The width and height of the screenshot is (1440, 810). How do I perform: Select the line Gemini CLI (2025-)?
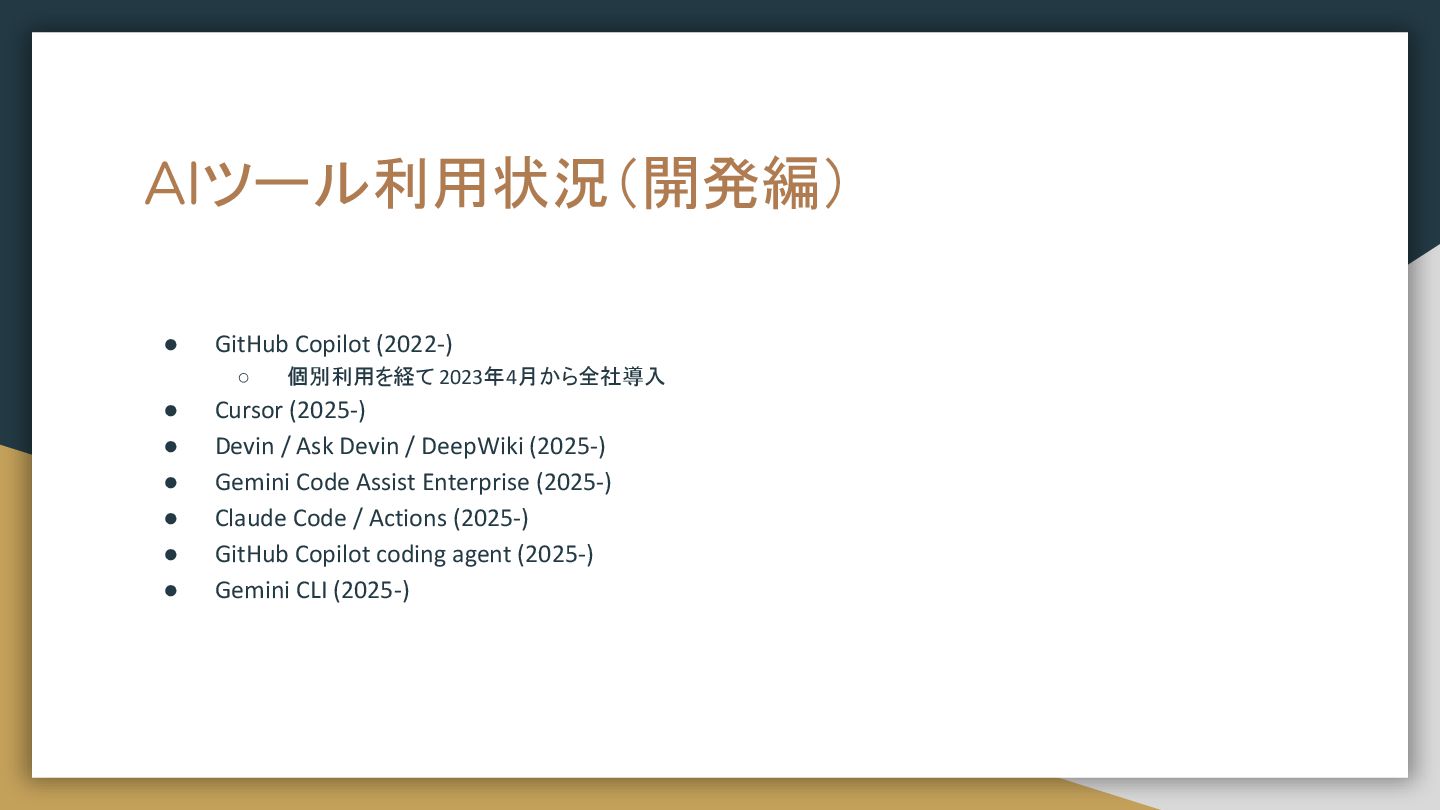click(312, 590)
